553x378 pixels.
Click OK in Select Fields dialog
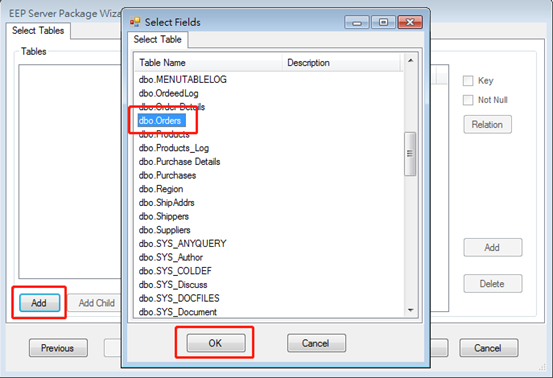coord(215,343)
